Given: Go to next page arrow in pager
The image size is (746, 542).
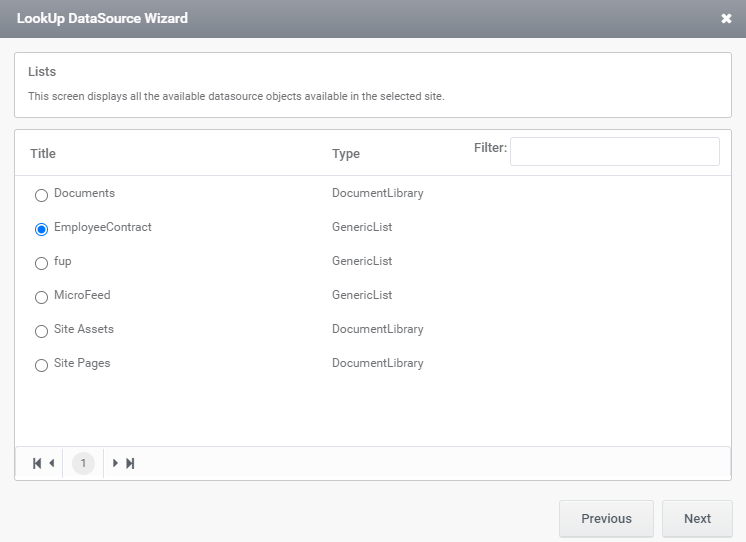Looking at the screenshot, I should (x=115, y=463).
